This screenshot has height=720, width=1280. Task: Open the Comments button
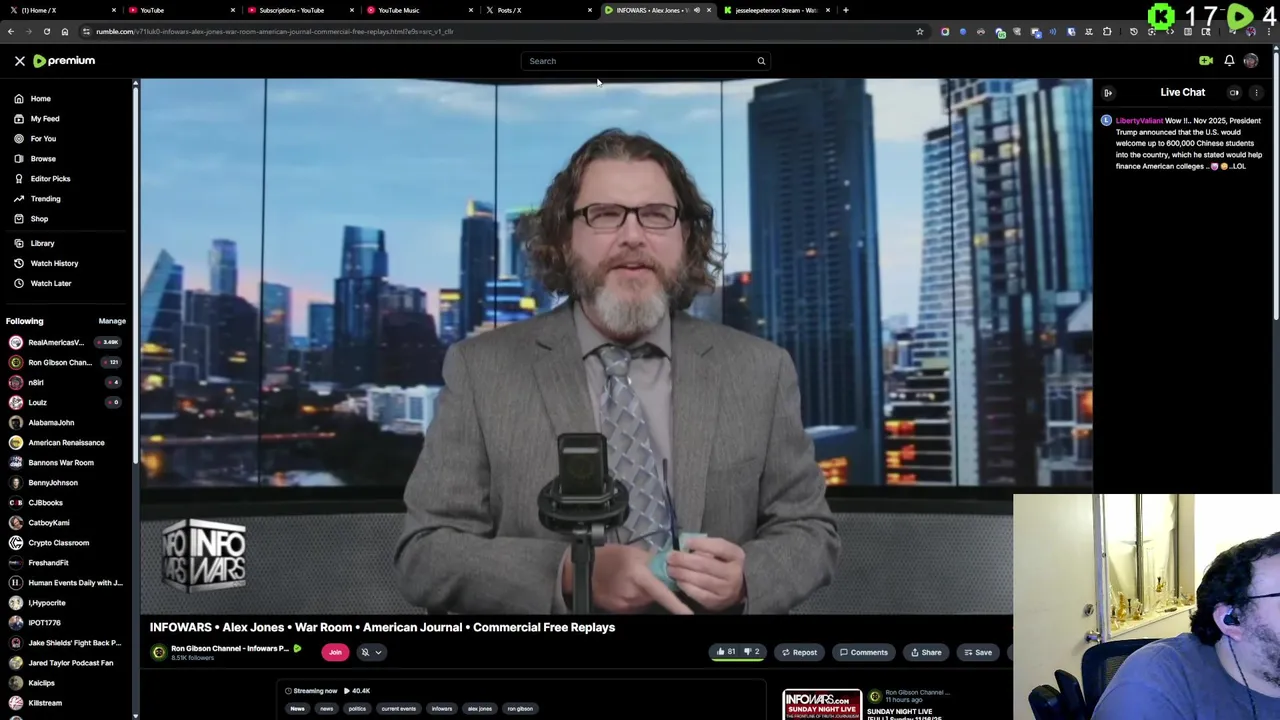point(863,652)
